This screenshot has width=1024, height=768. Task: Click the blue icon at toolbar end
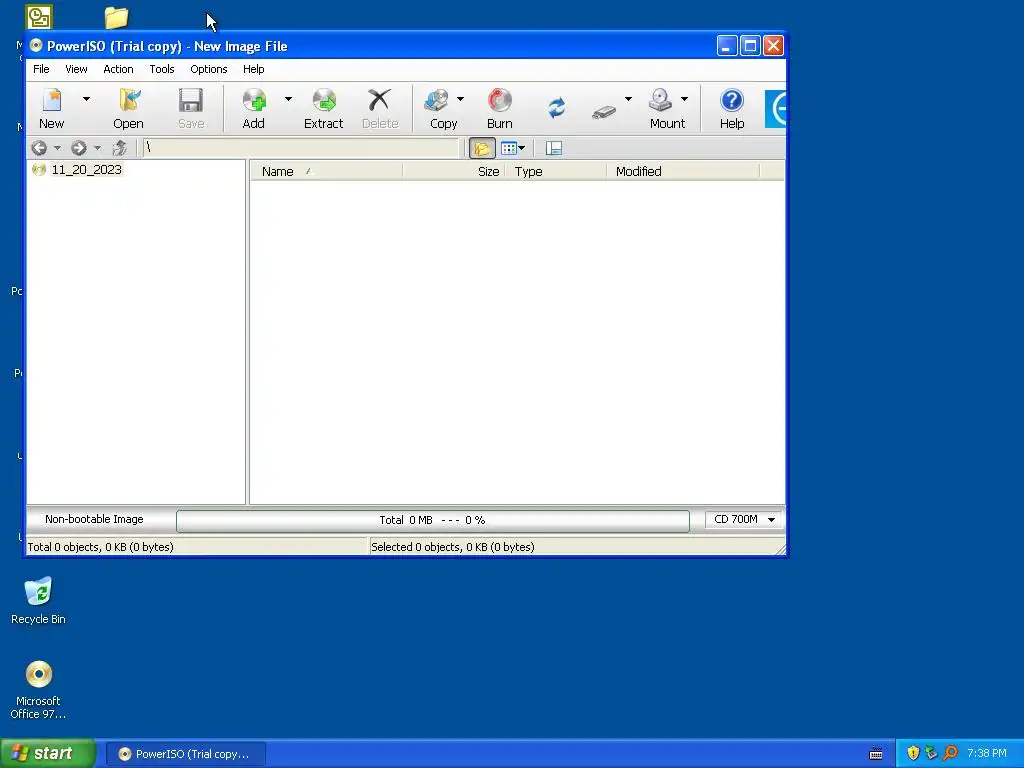coord(775,108)
